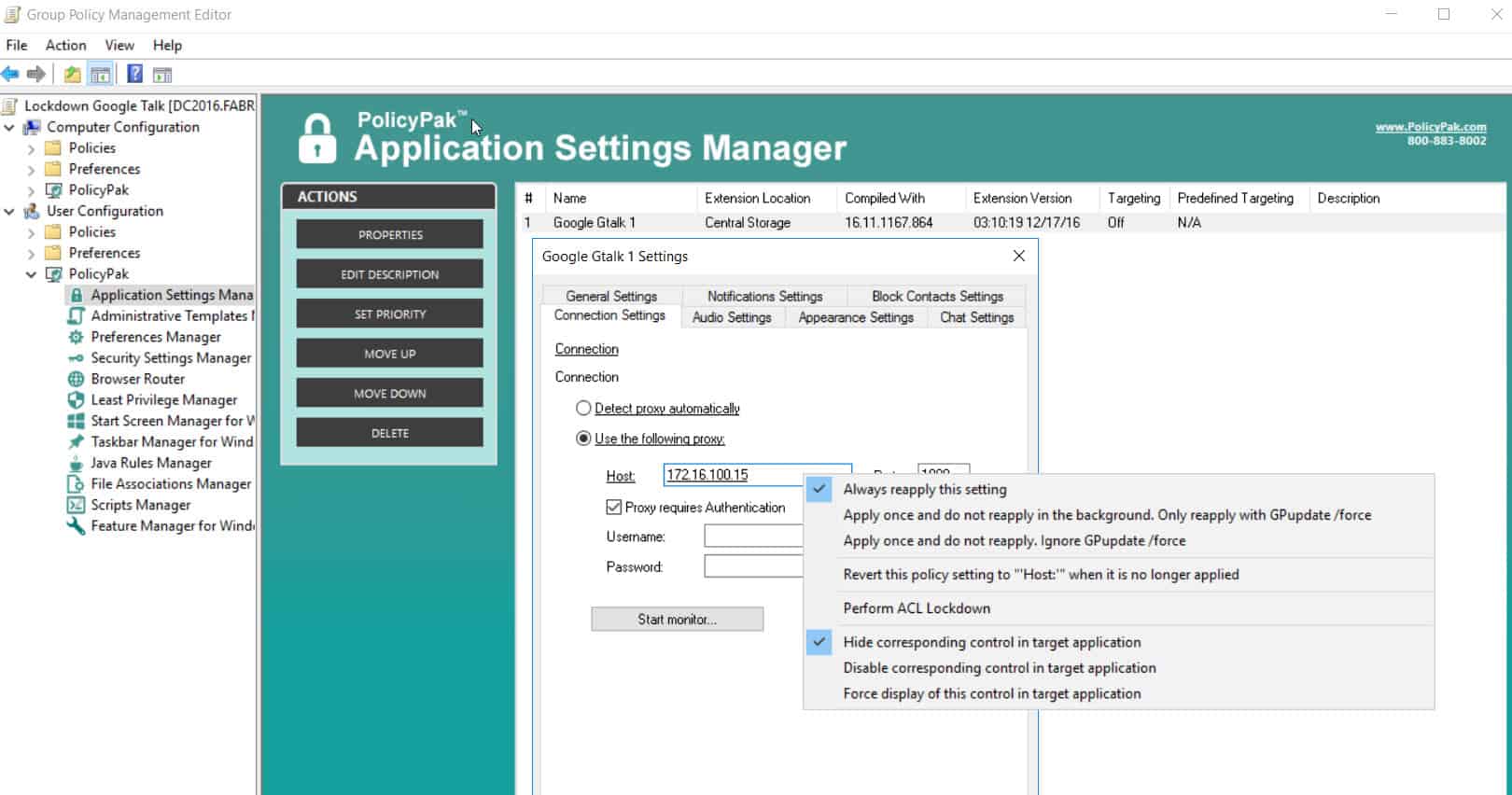The image size is (1512, 795).
Task: Switch to Block Contacts Settings tab
Action: pyautogui.click(x=937, y=296)
